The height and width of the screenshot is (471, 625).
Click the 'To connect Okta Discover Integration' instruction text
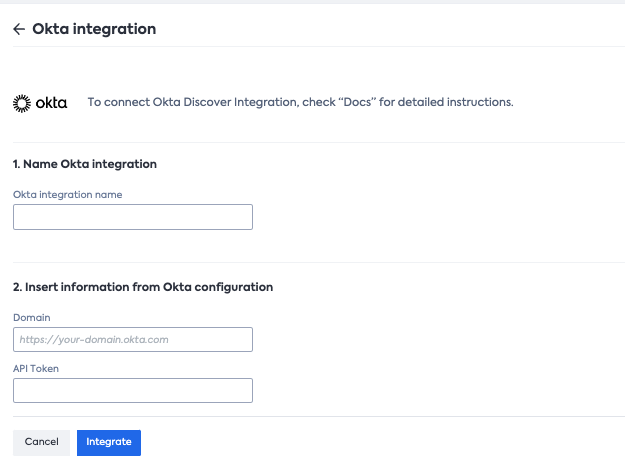(x=301, y=102)
